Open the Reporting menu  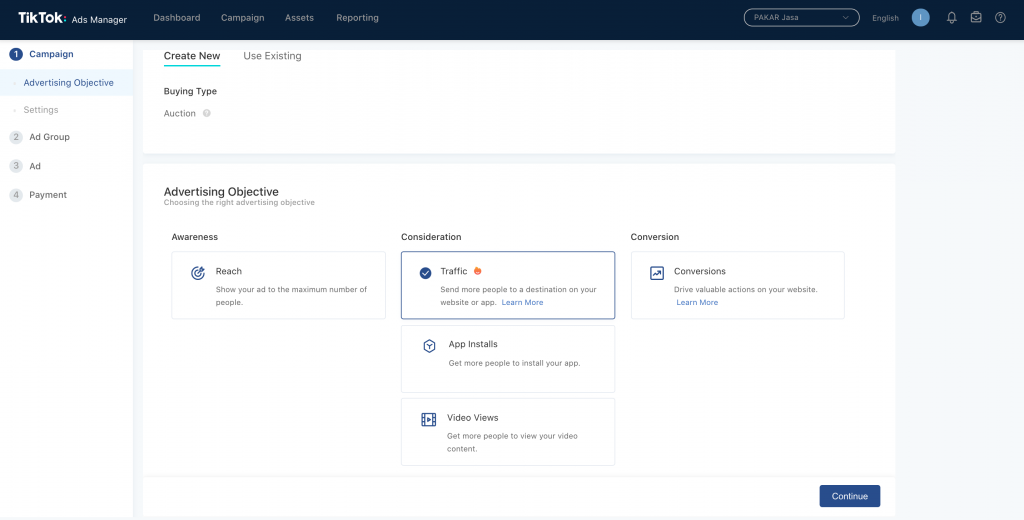click(x=357, y=18)
